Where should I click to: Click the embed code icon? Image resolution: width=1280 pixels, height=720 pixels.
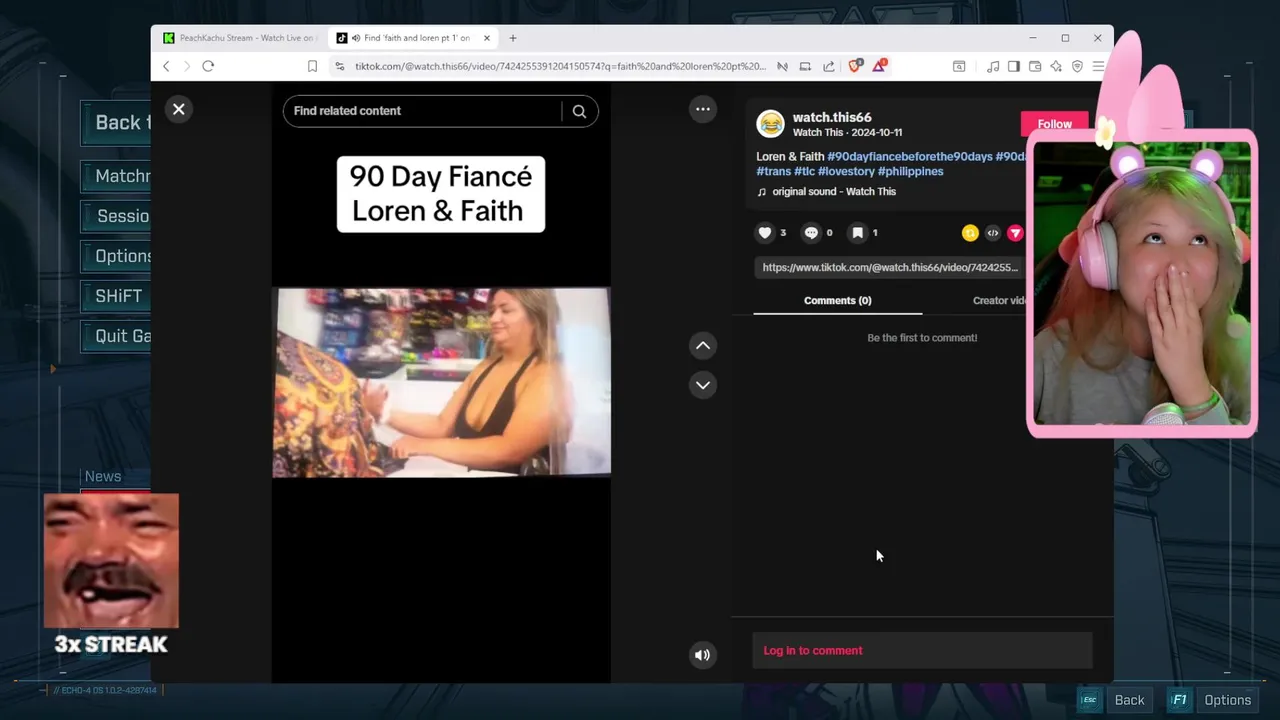coord(993,233)
